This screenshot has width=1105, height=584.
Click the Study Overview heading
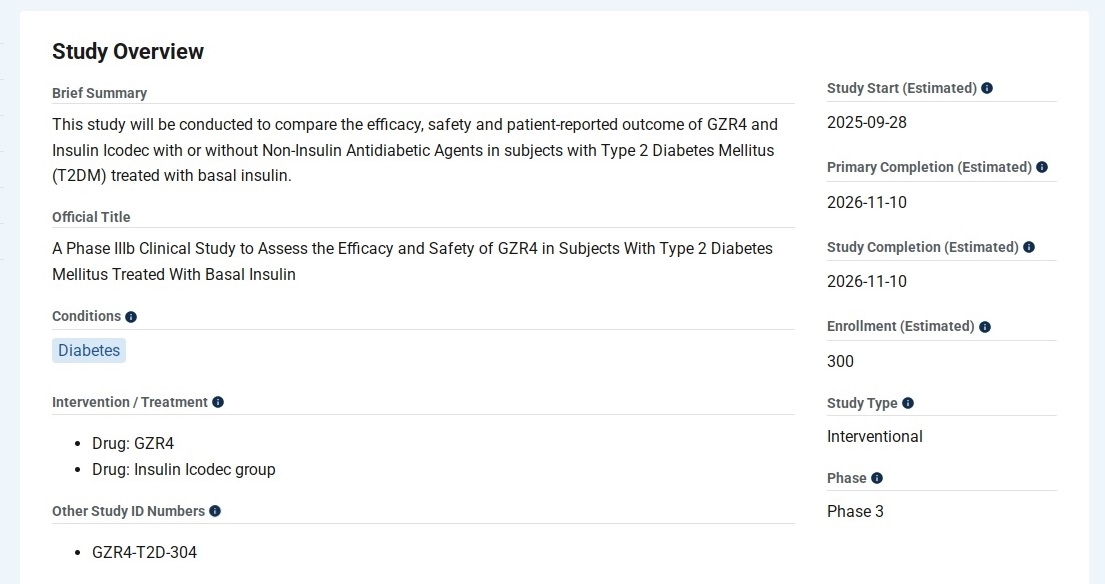(128, 52)
